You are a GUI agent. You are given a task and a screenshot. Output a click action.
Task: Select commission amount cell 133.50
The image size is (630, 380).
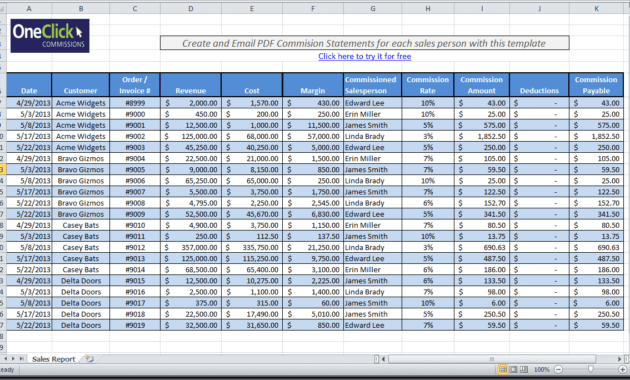point(482,281)
